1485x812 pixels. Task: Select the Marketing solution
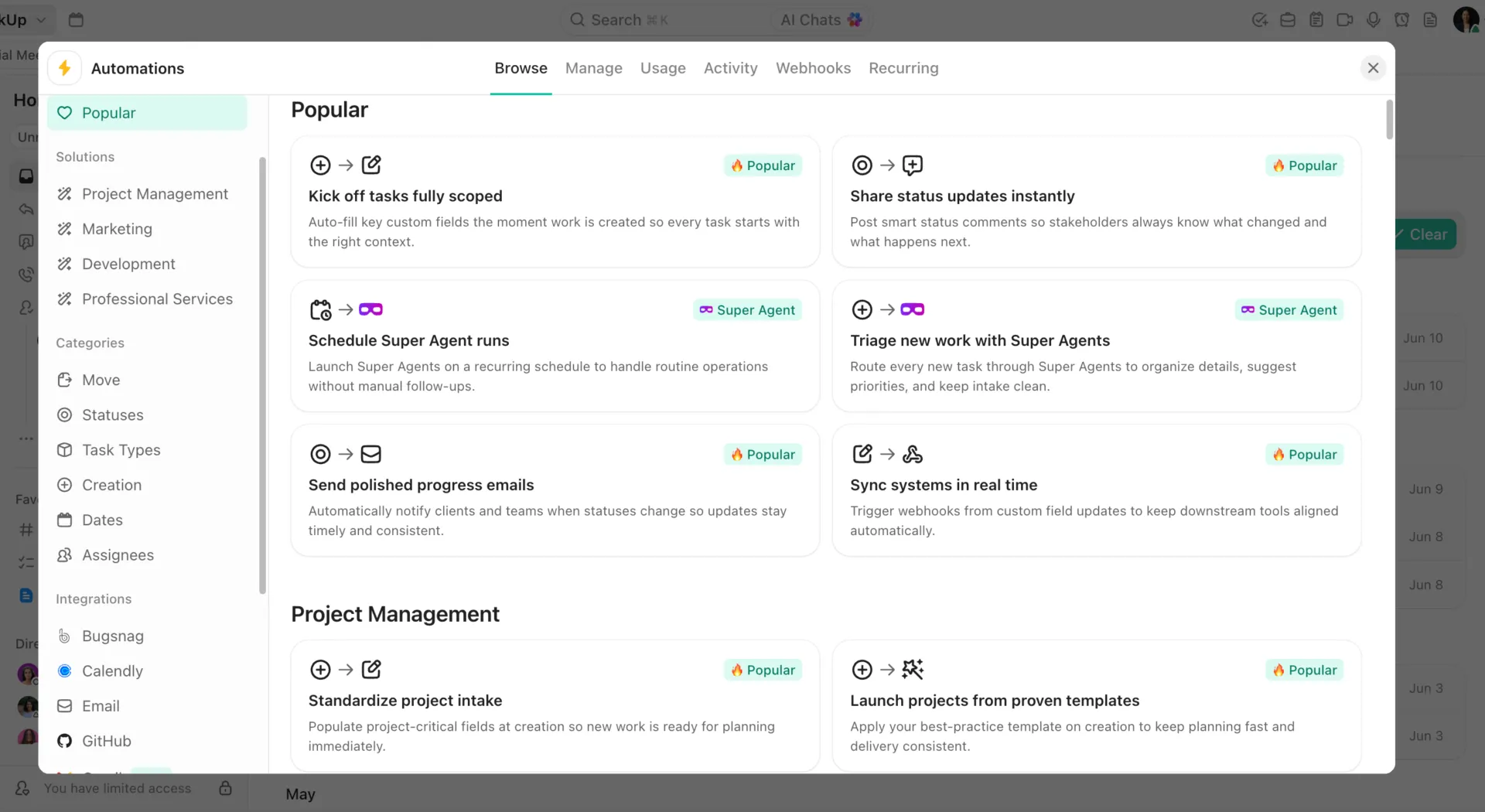[x=147, y=229]
